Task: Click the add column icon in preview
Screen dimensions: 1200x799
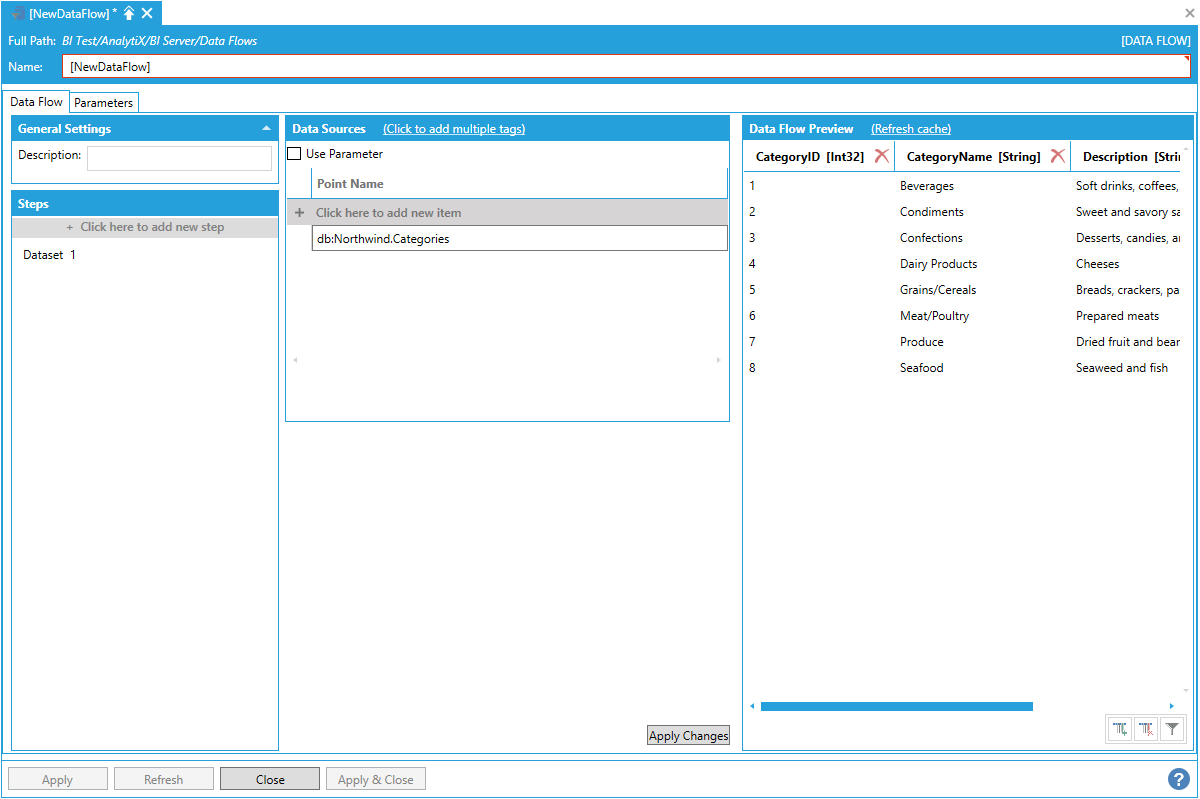Action: 1121,730
